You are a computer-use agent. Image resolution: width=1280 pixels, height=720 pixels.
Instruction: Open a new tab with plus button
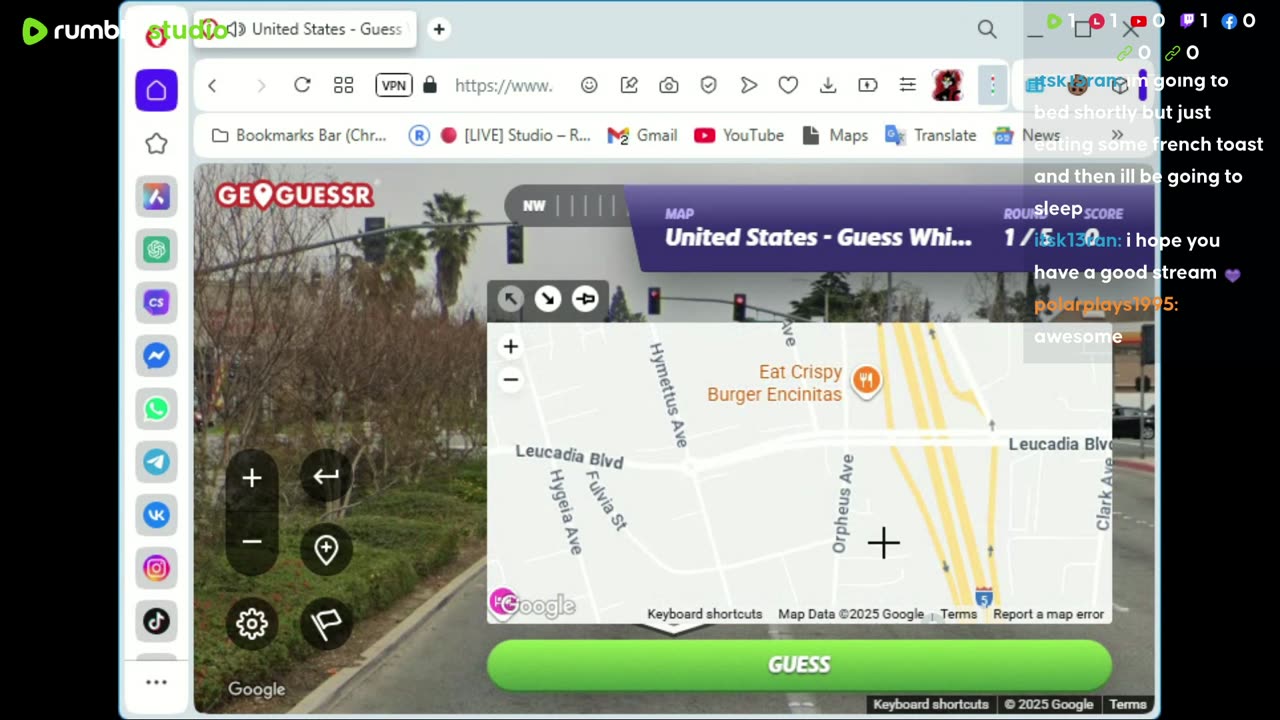(x=439, y=29)
